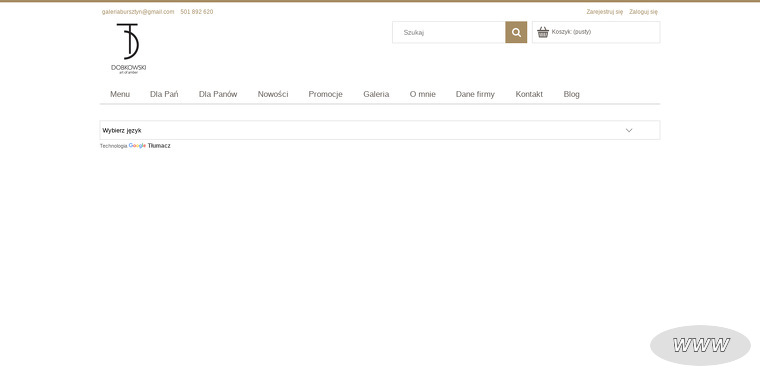Viewport: 760px width, 375px height.
Task: Click the language dropdown chevron arrow
Action: pyautogui.click(x=629, y=130)
